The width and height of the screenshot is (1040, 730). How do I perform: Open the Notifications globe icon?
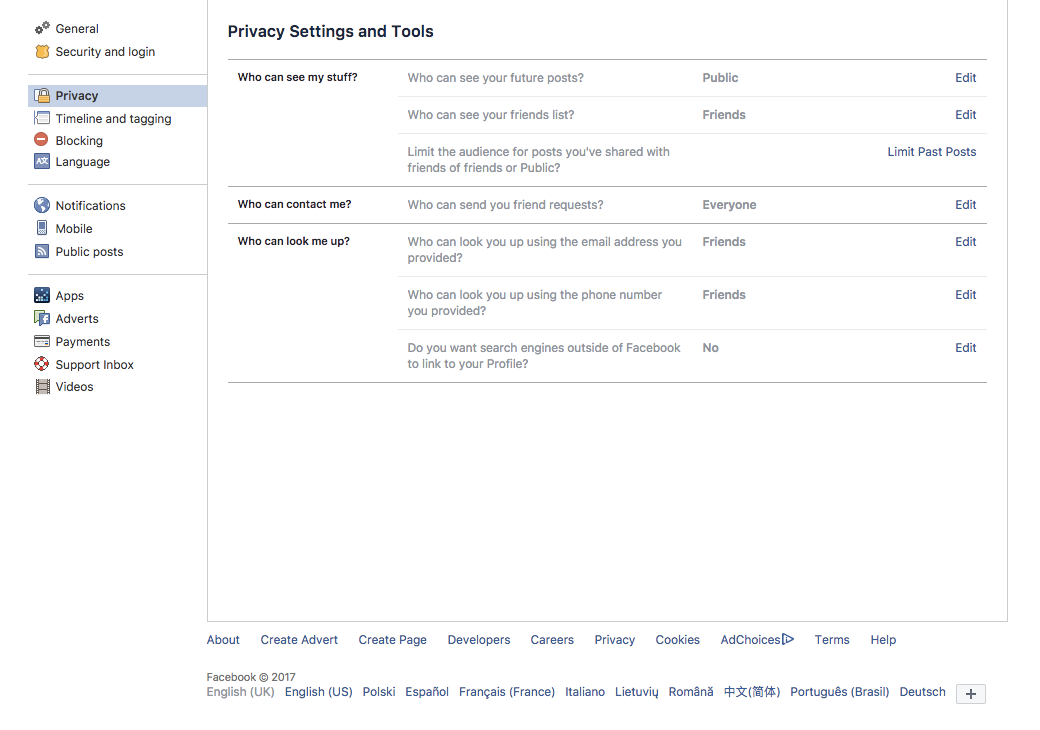click(42, 205)
